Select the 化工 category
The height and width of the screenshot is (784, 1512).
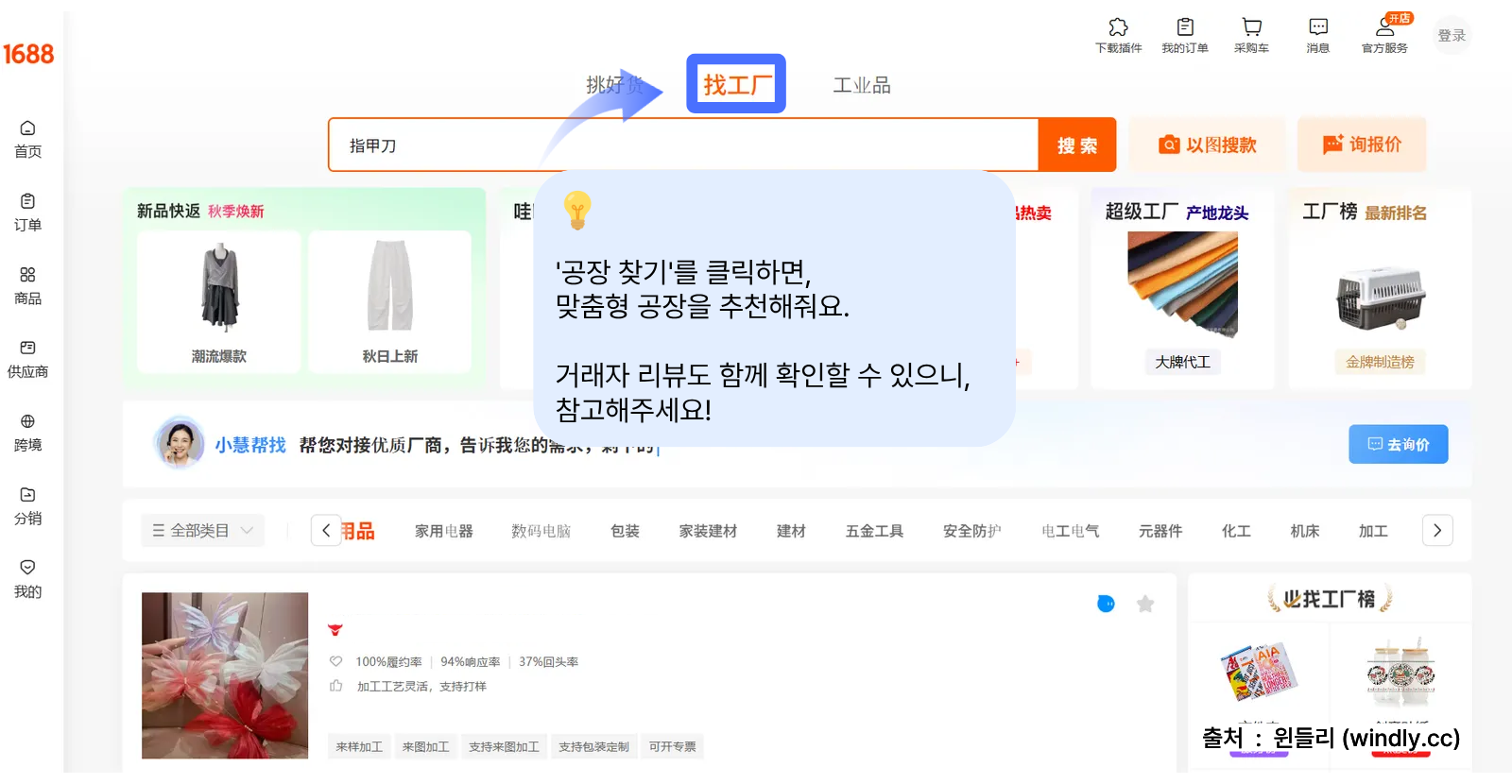[x=1236, y=531]
